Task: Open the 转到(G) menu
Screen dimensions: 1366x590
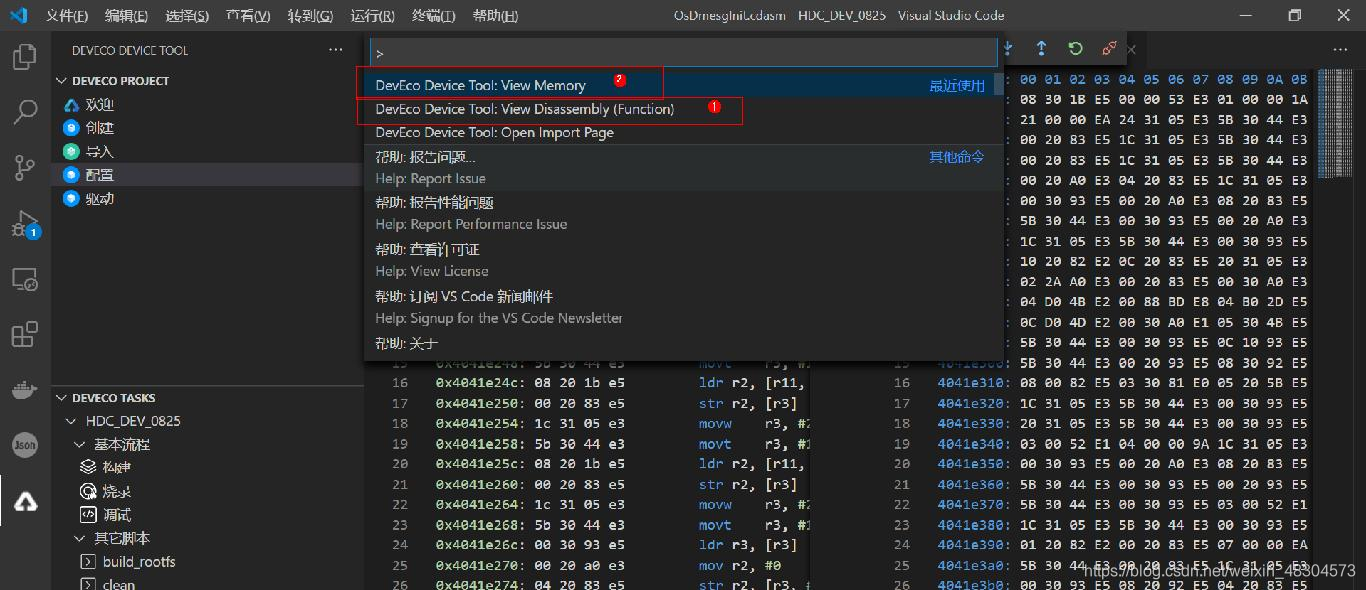Action: pyautogui.click(x=310, y=16)
